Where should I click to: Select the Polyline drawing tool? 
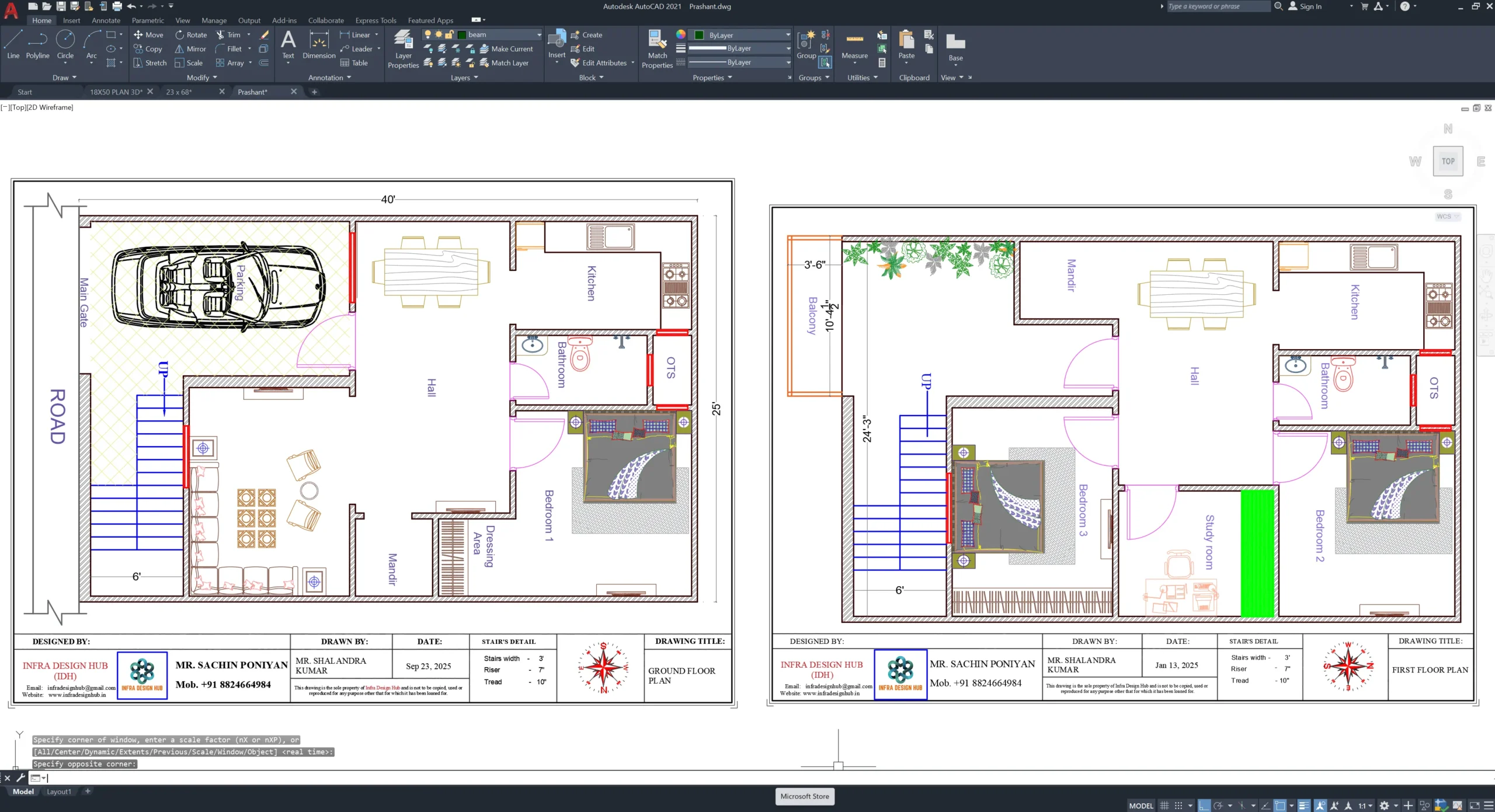(37, 45)
